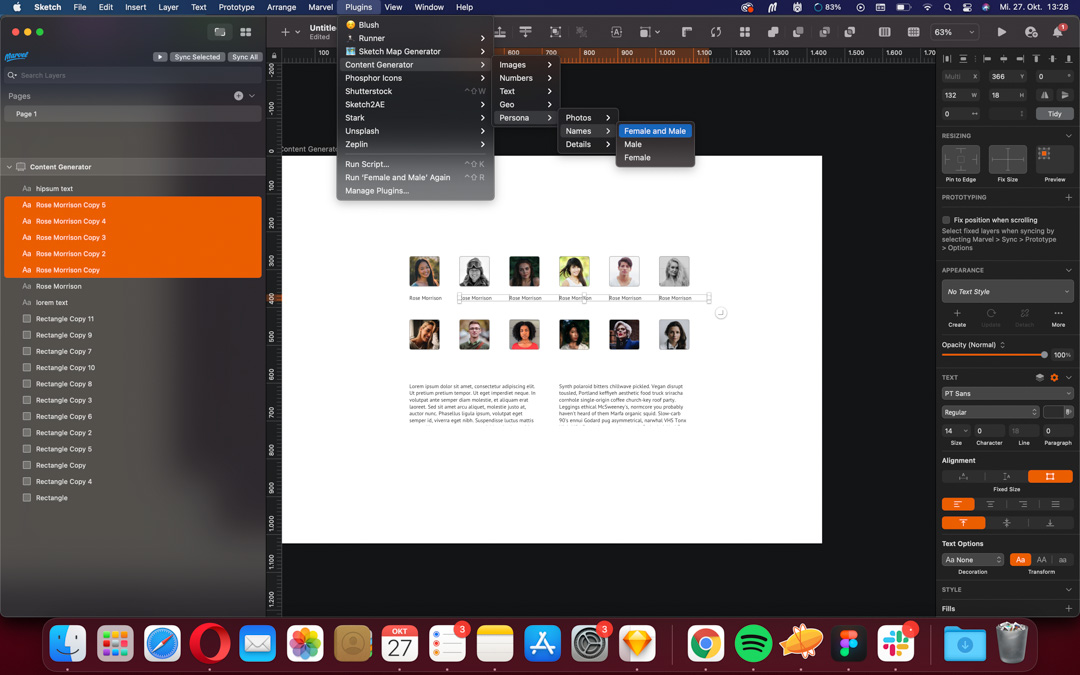Set text alignment to justified

1055,504
